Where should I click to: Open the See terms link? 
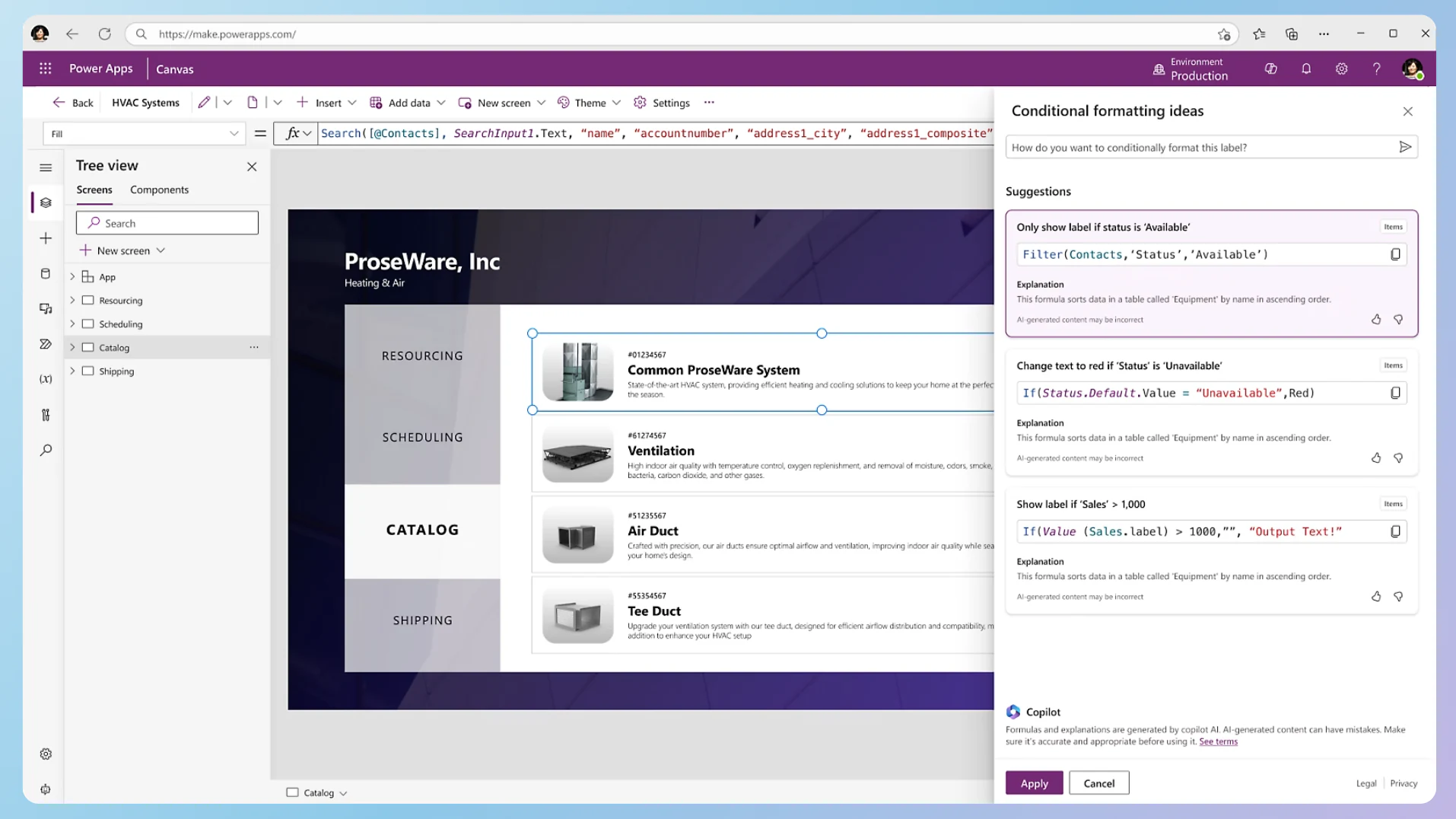[x=1218, y=741]
